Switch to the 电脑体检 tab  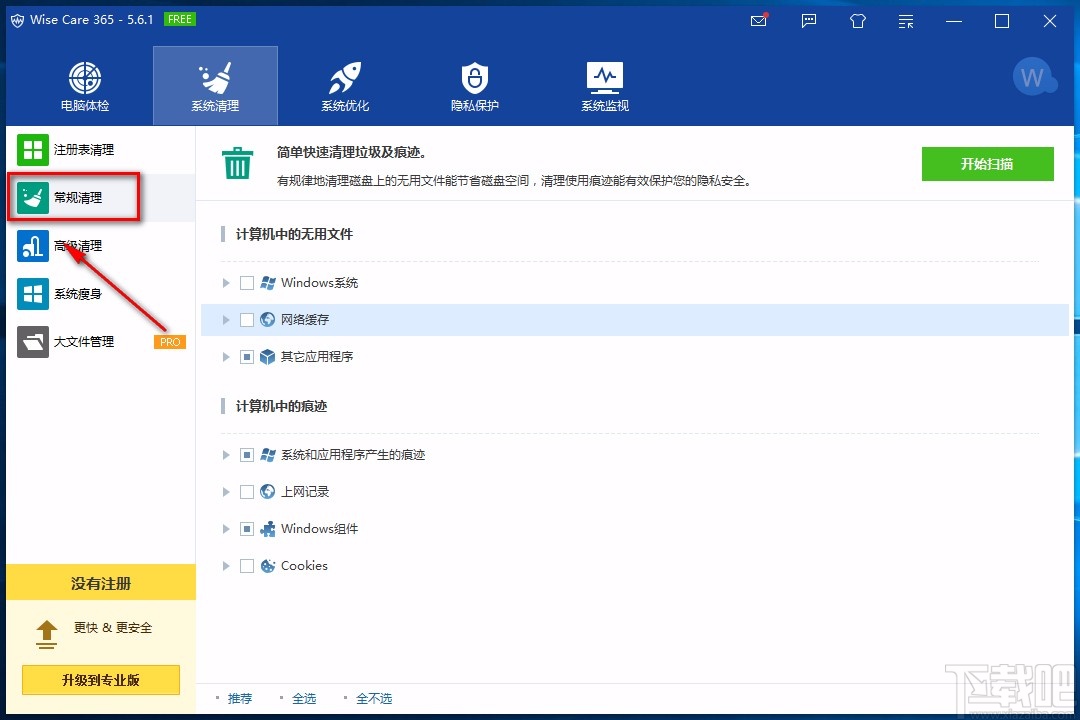pyautogui.click(x=85, y=86)
